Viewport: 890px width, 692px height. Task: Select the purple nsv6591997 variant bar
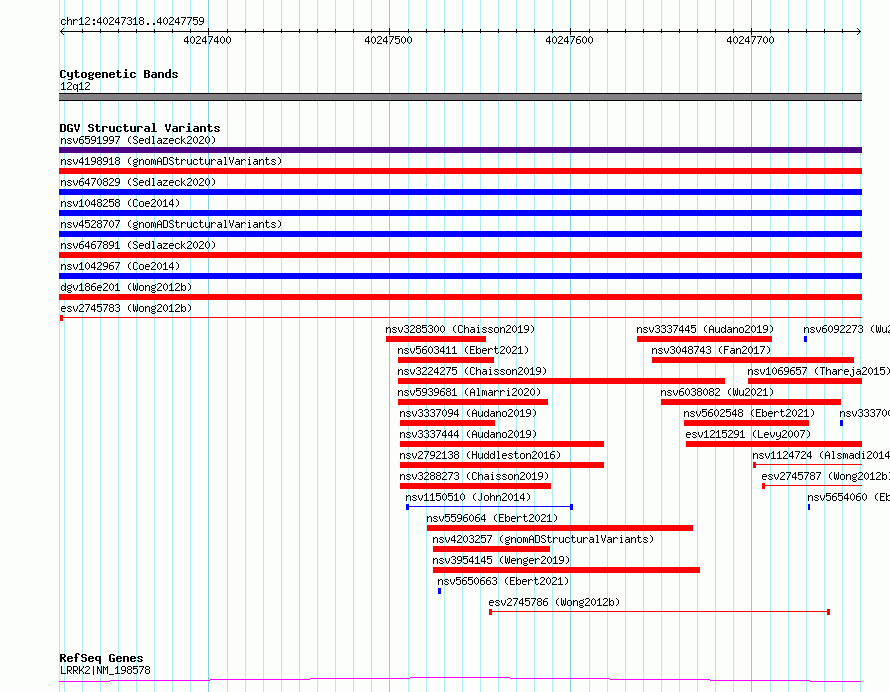pos(460,150)
